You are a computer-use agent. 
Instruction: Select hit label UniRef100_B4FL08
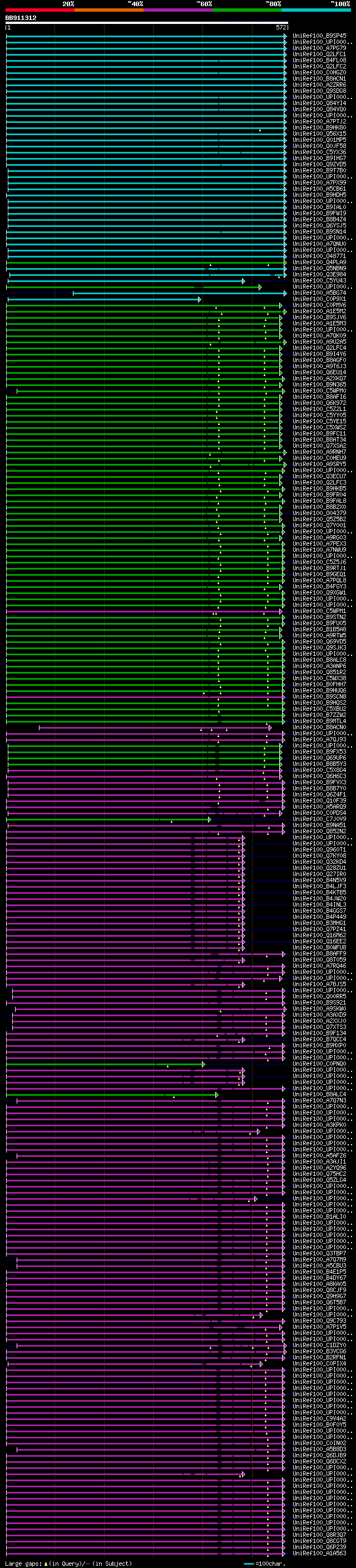point(319,60)
